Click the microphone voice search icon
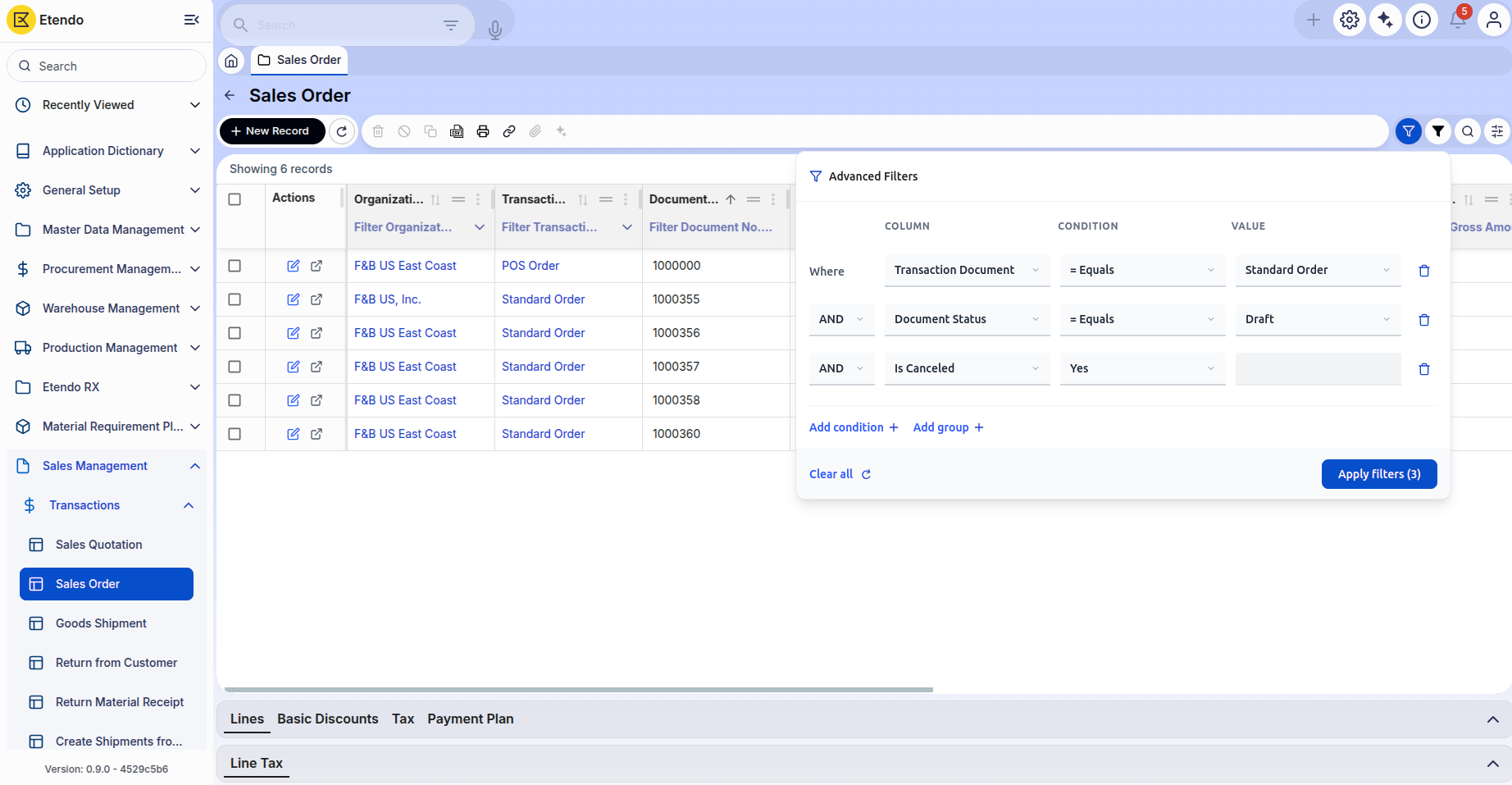The height and width of the screenshot is (785, 1512). click(494, 30)
